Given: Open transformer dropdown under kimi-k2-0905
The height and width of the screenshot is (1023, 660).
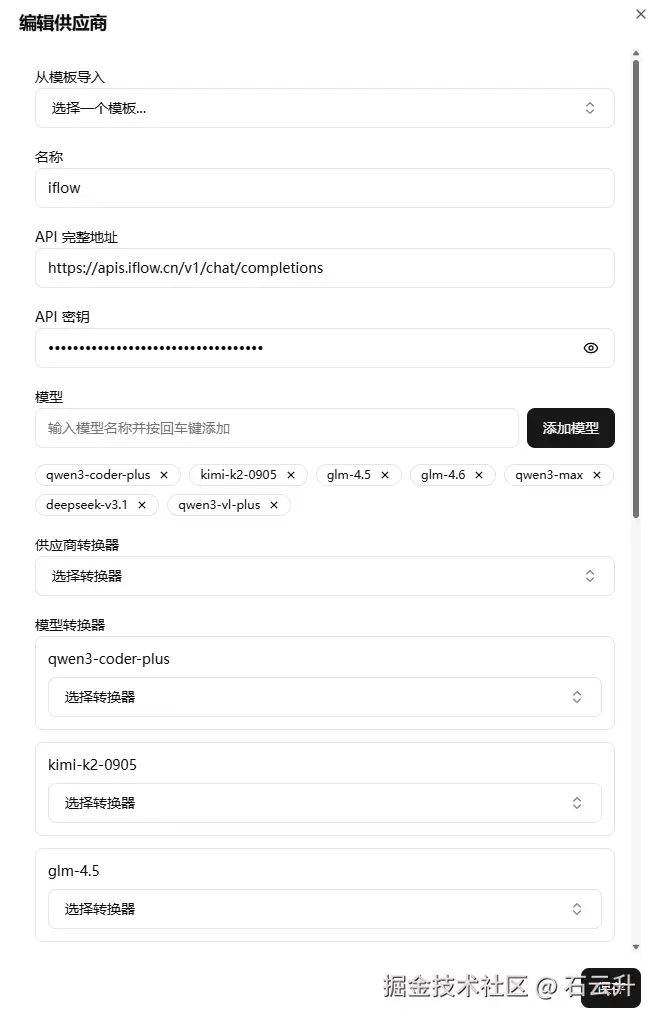Looking at the screenshot, I should (x=325, y=803).
